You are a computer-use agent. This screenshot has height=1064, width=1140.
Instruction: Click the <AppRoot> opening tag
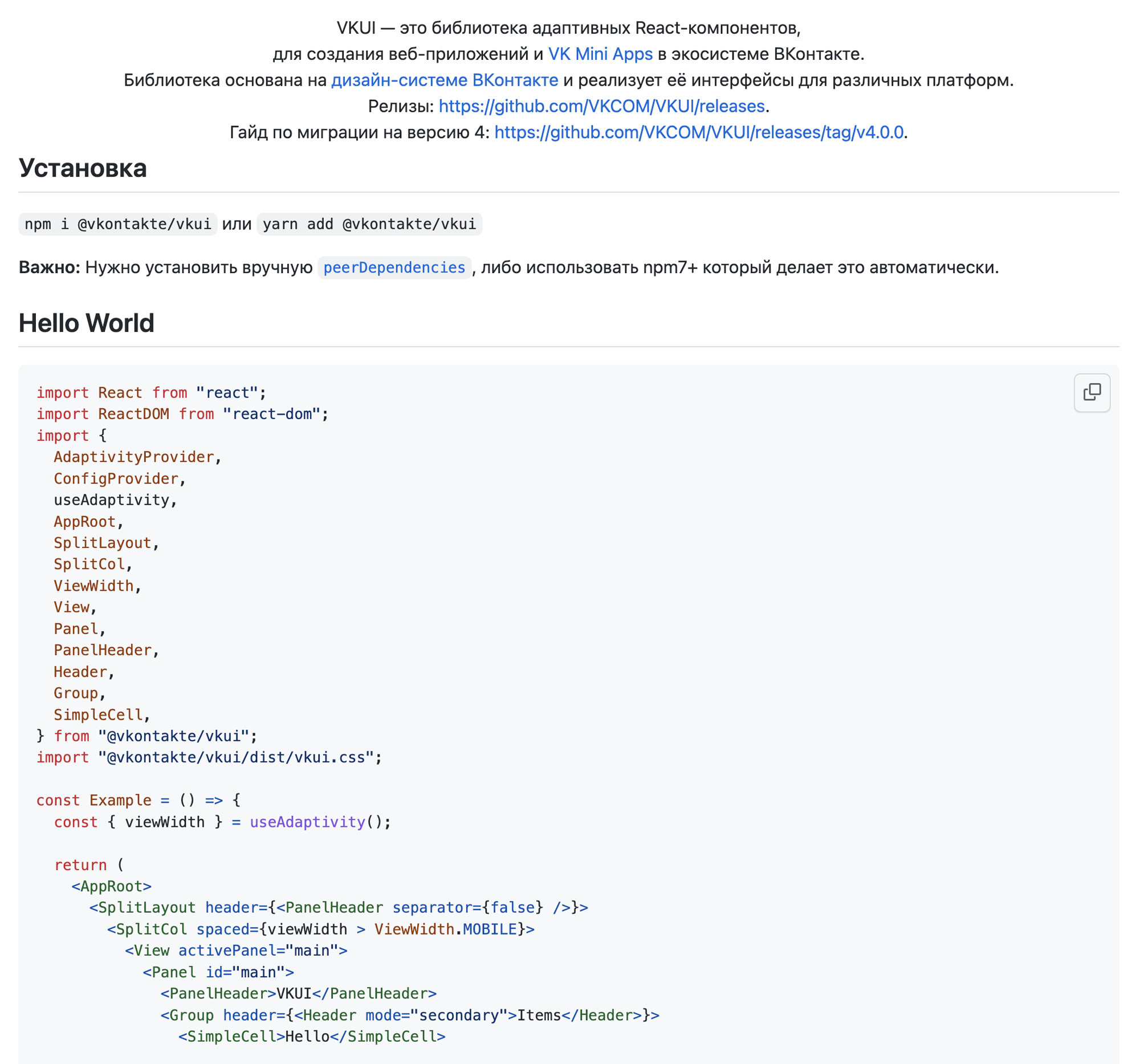coord(111,887)
